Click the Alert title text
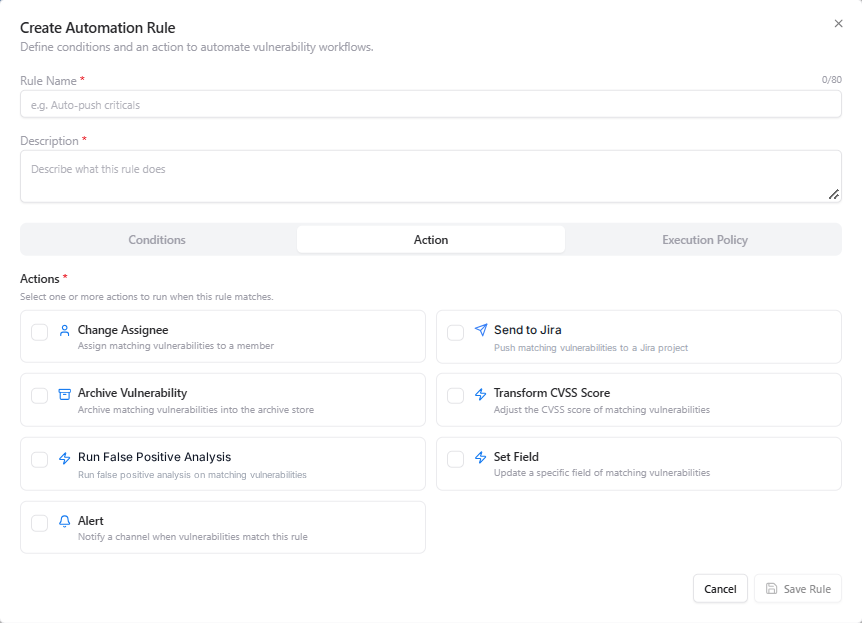The height and width of the screenshot is (623, 862). pyautogui.click(x=91, y=521)
